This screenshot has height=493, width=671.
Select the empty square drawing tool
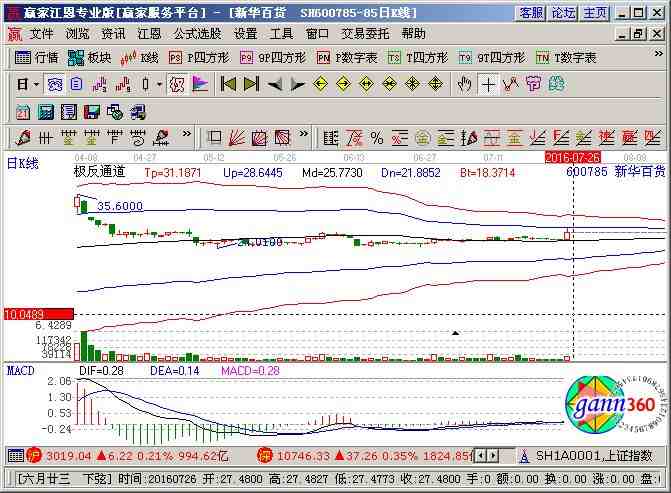coord(214,138)
